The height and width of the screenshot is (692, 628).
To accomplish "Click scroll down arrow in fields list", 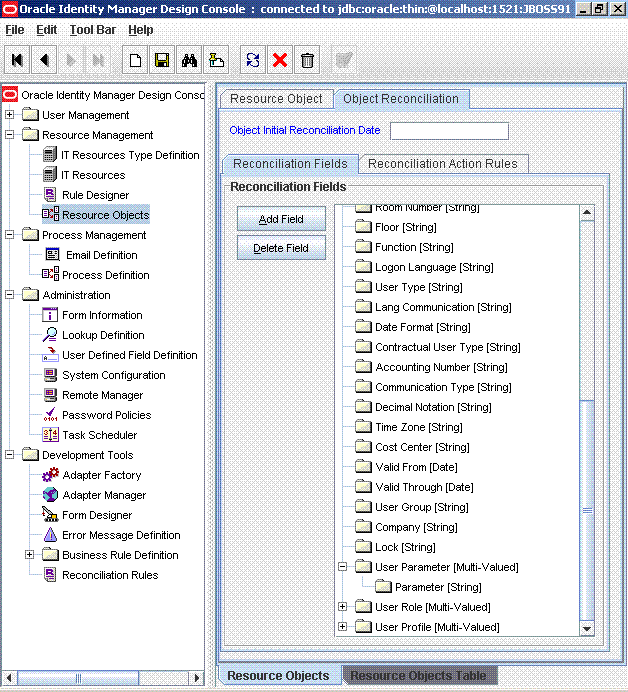I will (x=587, y=628).
